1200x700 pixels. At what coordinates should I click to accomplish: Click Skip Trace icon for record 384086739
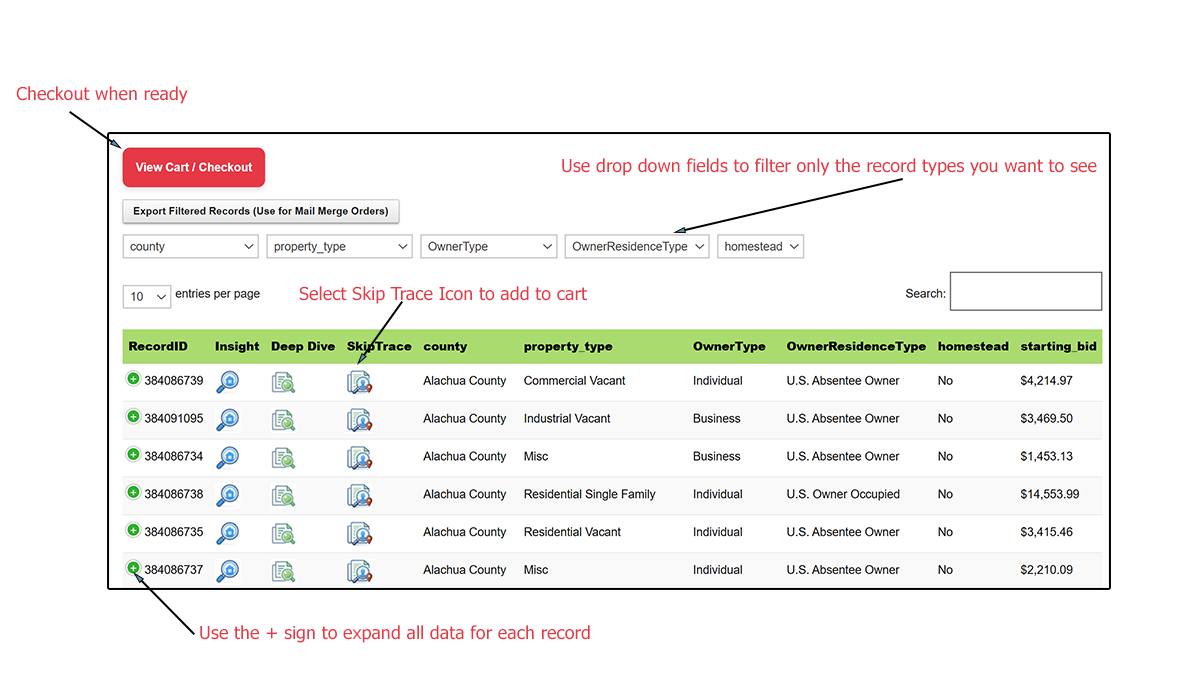359,382
